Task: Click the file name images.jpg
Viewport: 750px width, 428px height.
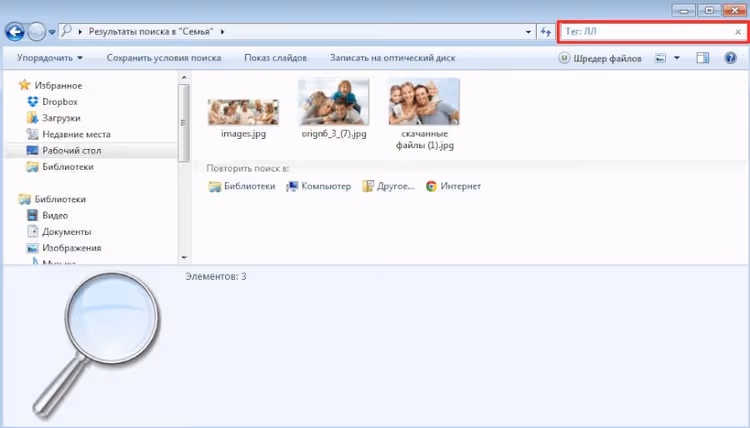Action: pyautogui.click(x=243, y=134)
